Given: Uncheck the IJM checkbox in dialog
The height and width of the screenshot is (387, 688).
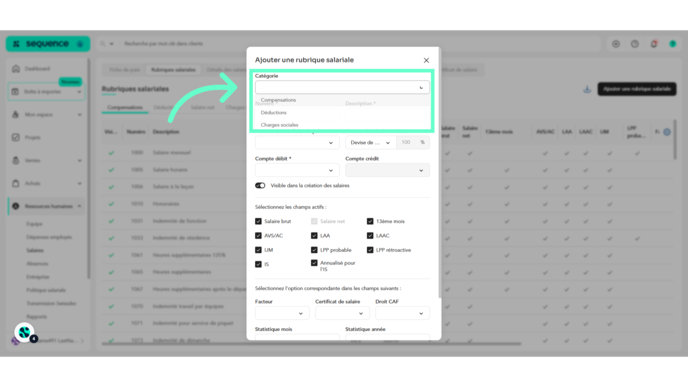Looking at the screenshot, I should coord(258,250).
